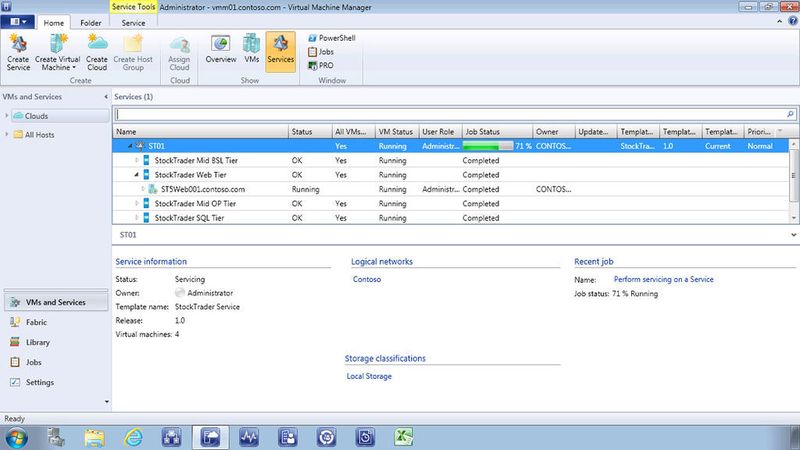Expand the All Hosts tree node
The width and height of the screenshot is (800, 450).
tap(7, 134)
